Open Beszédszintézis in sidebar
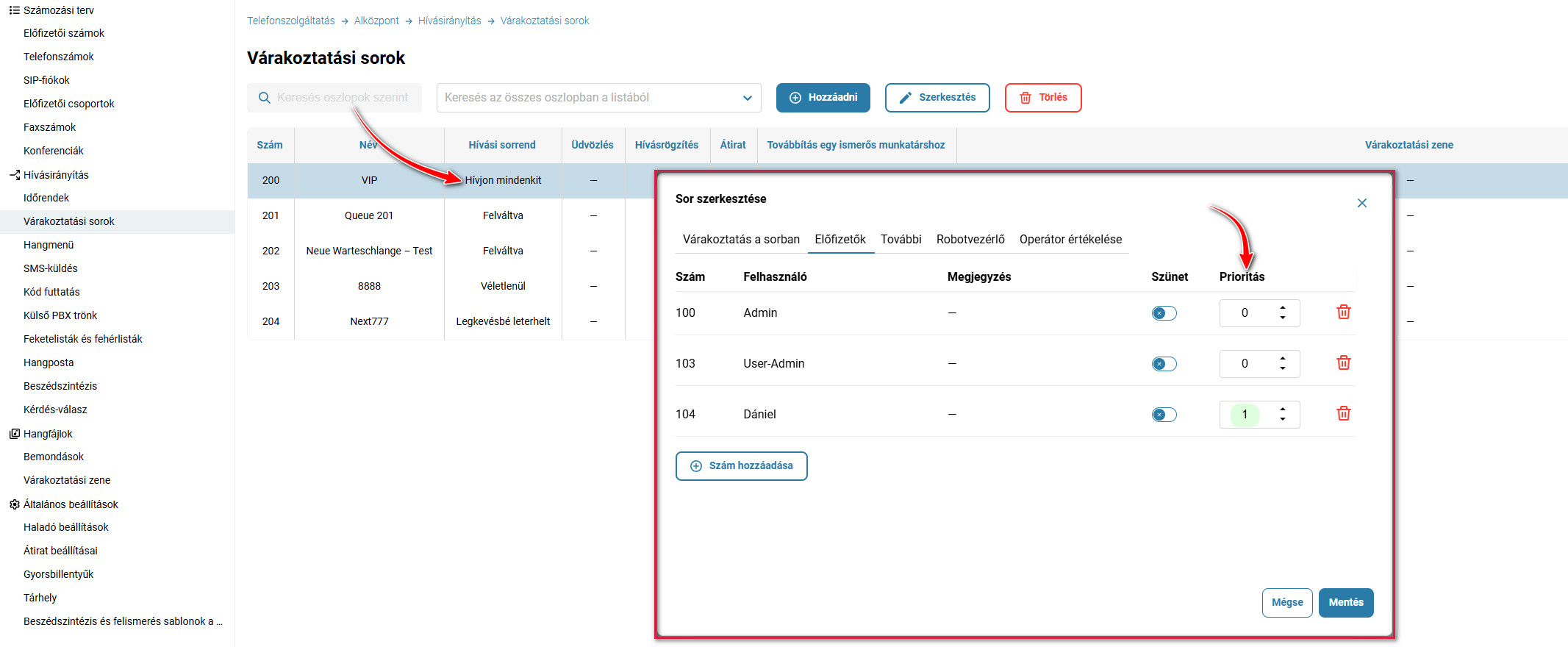This screenshot has width=1568, height=647. (60, 386)
